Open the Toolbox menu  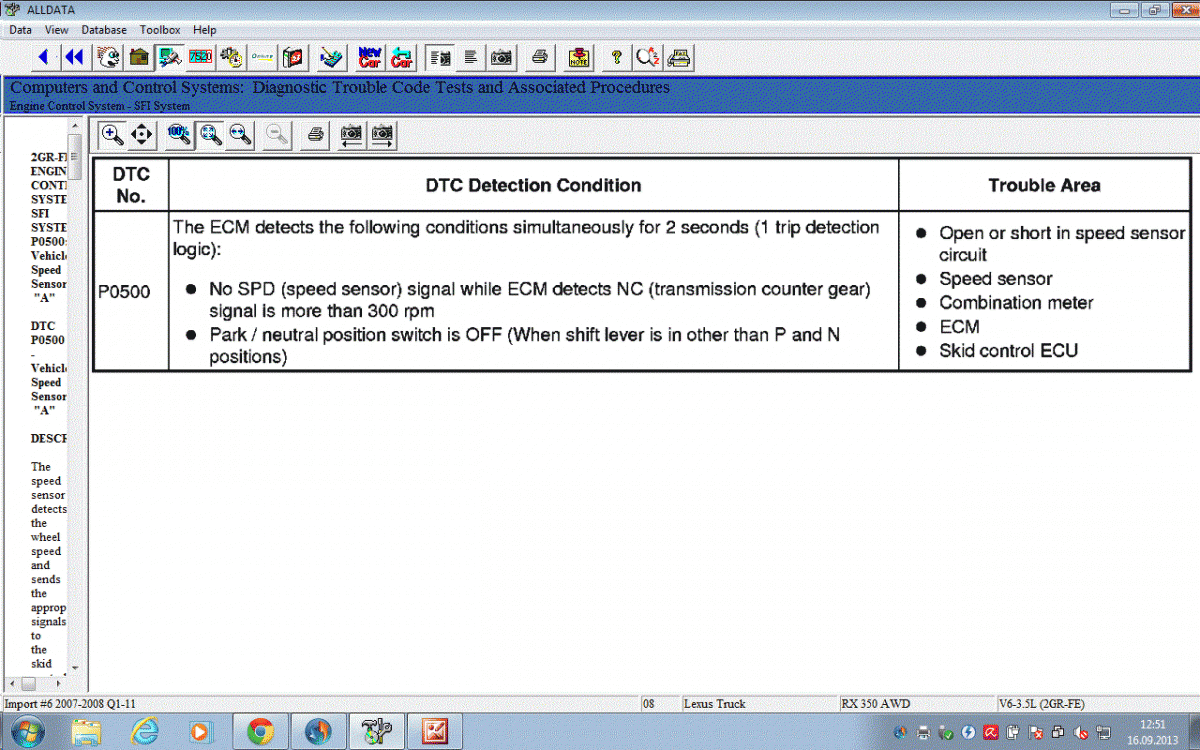click(160, 30)
